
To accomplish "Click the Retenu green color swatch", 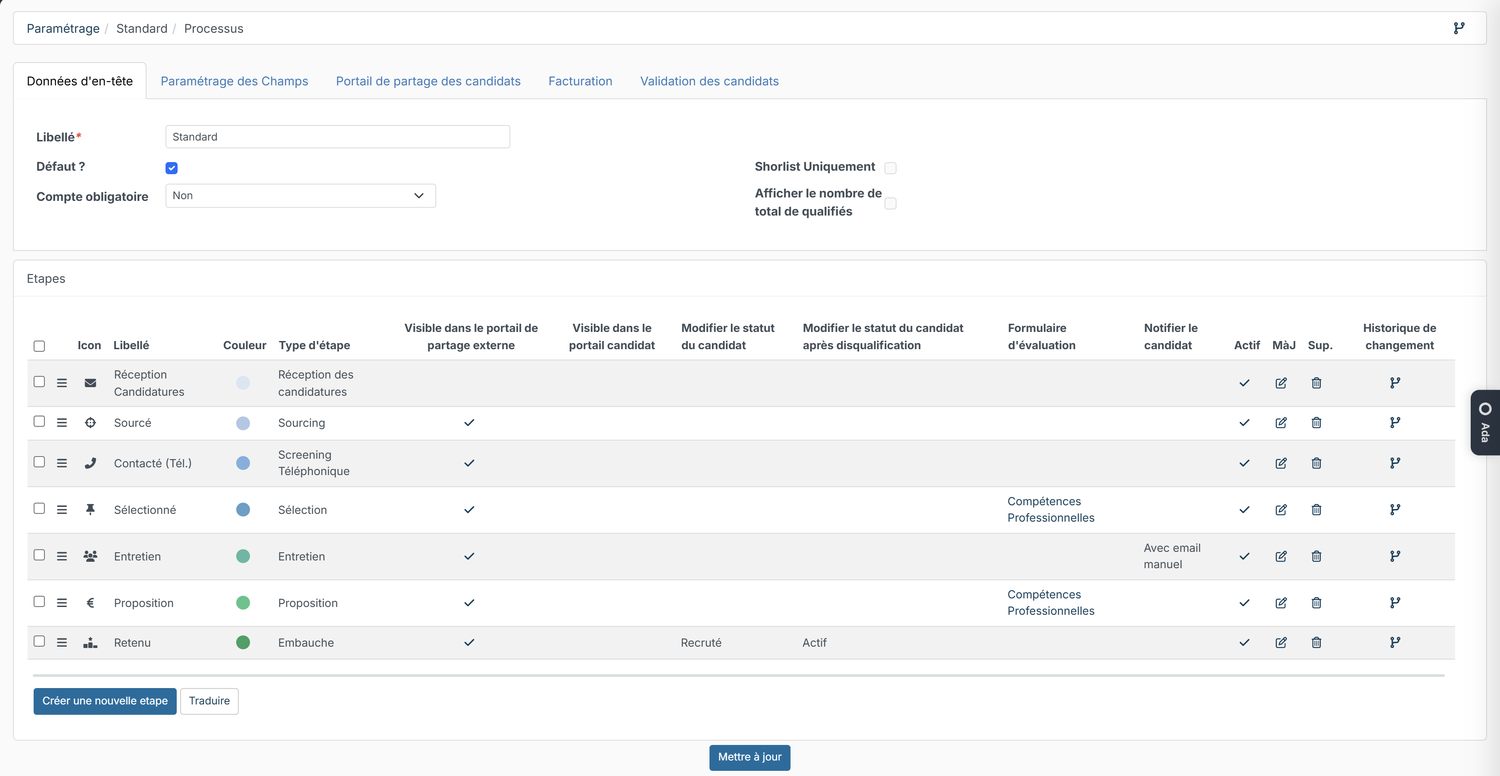I will [x=243, y=643].
